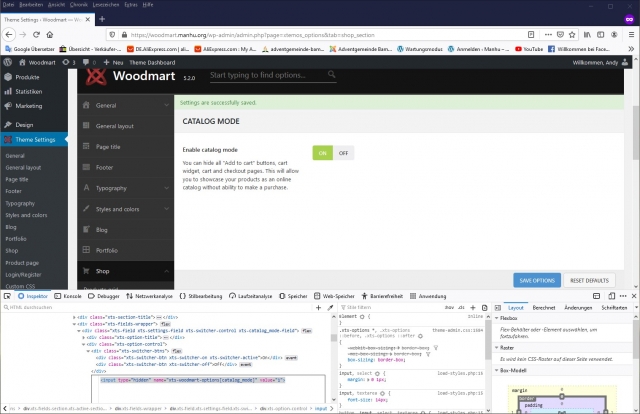Screen dimensions: 640x414
Task: Expand the xts-section-title div node
Action: [74, 317]
